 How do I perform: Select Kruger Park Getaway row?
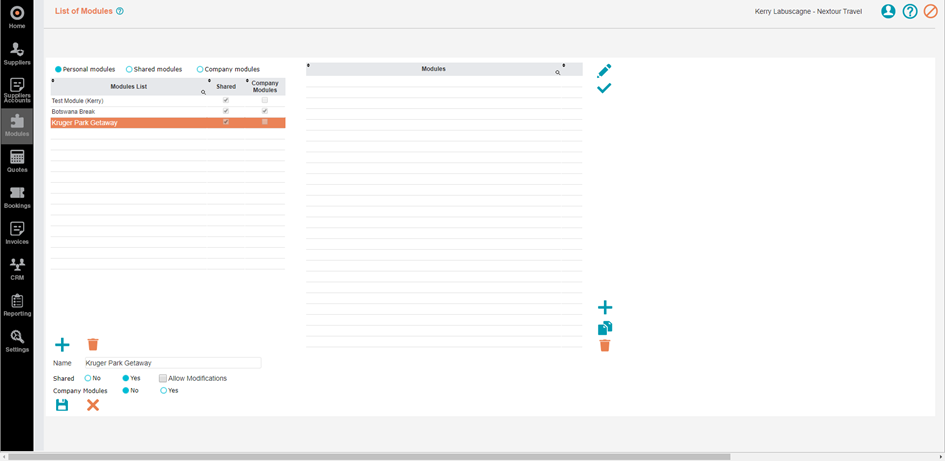click(x=168, y=122)
